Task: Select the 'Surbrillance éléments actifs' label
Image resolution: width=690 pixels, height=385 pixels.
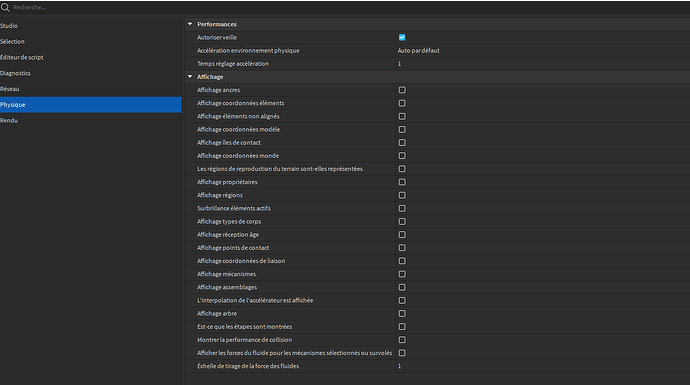Action: [x=234, y=208]
